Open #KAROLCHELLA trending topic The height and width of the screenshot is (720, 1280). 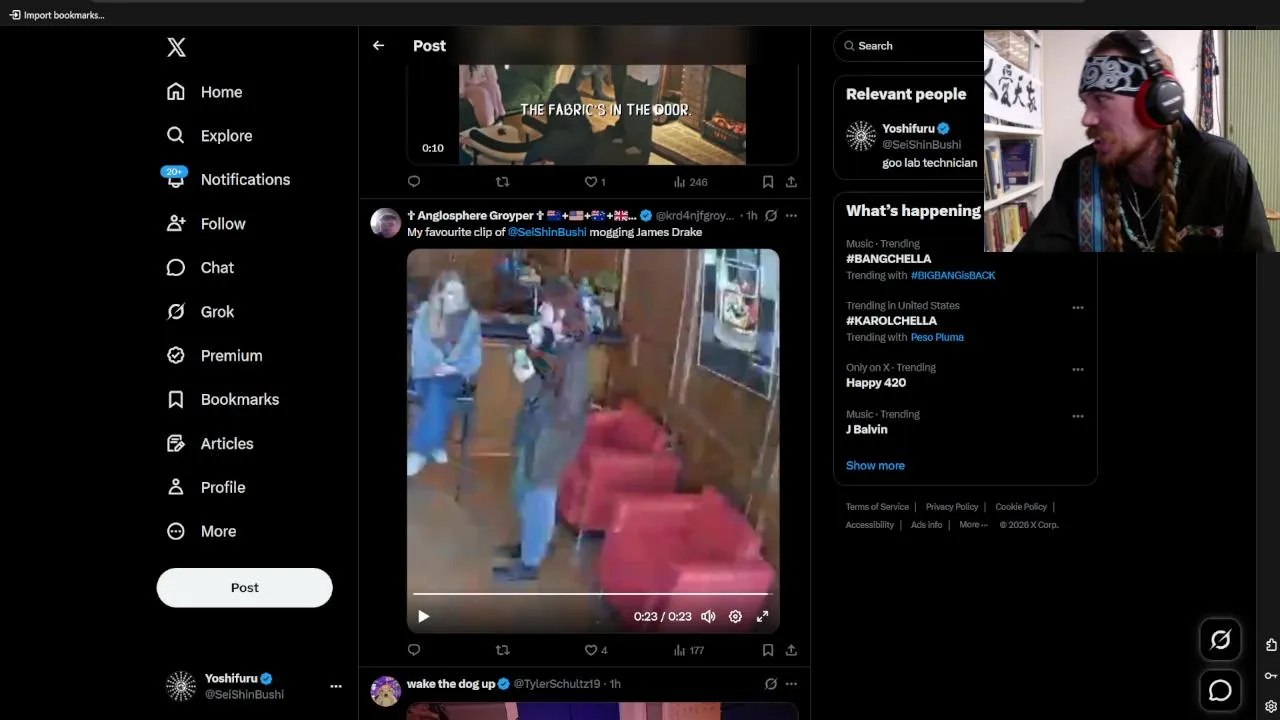(x=891, y=321)
